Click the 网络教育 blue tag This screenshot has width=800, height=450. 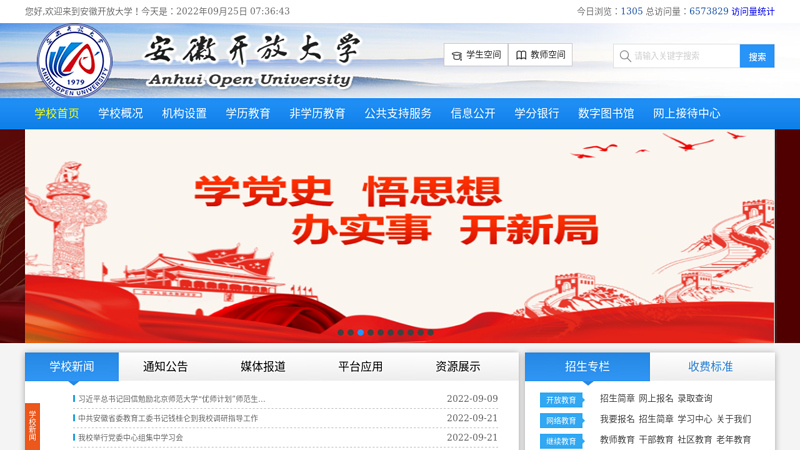561,420
